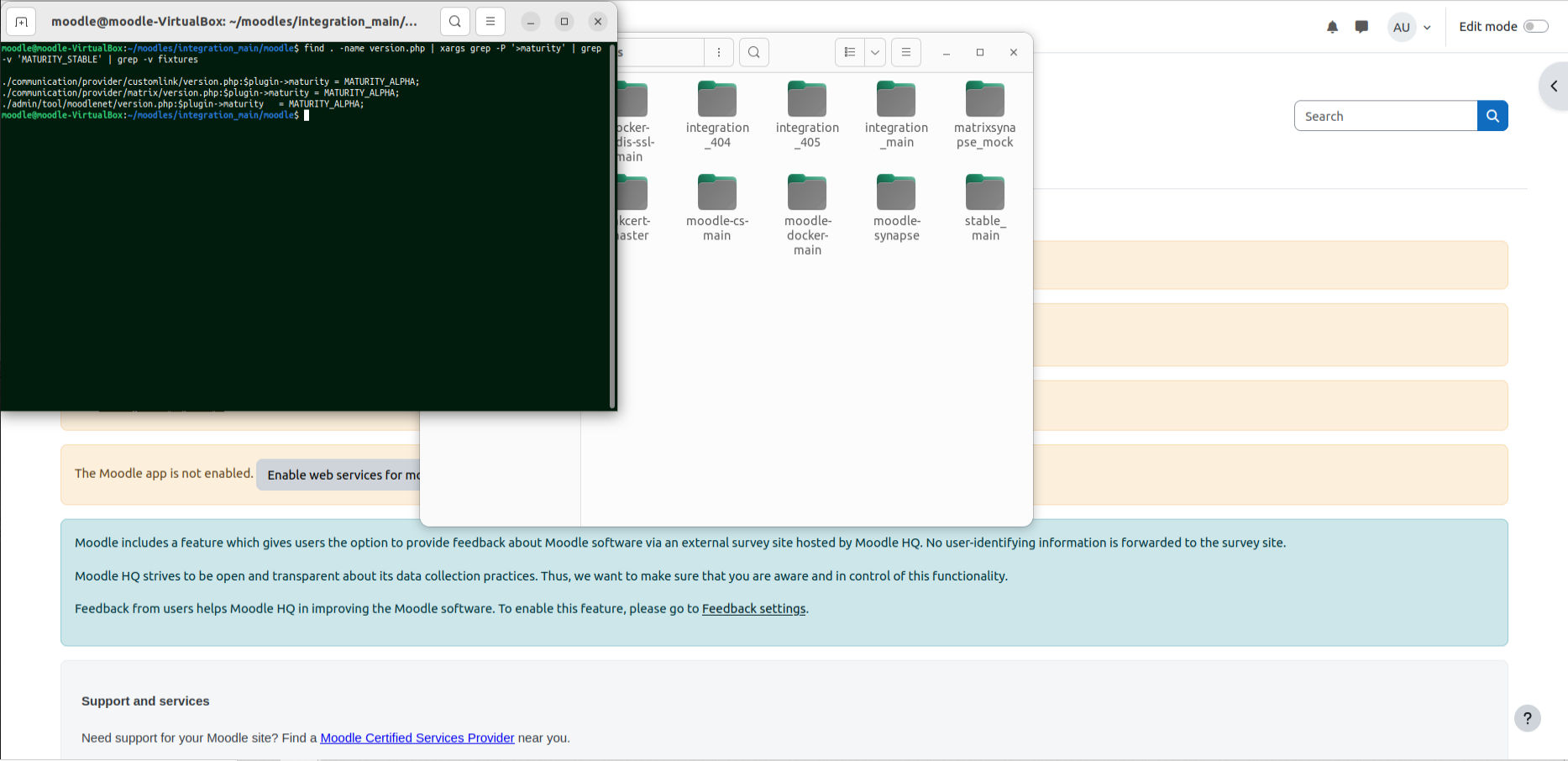Select customlink MATURITY_ALPHA output line

[211, 82]
